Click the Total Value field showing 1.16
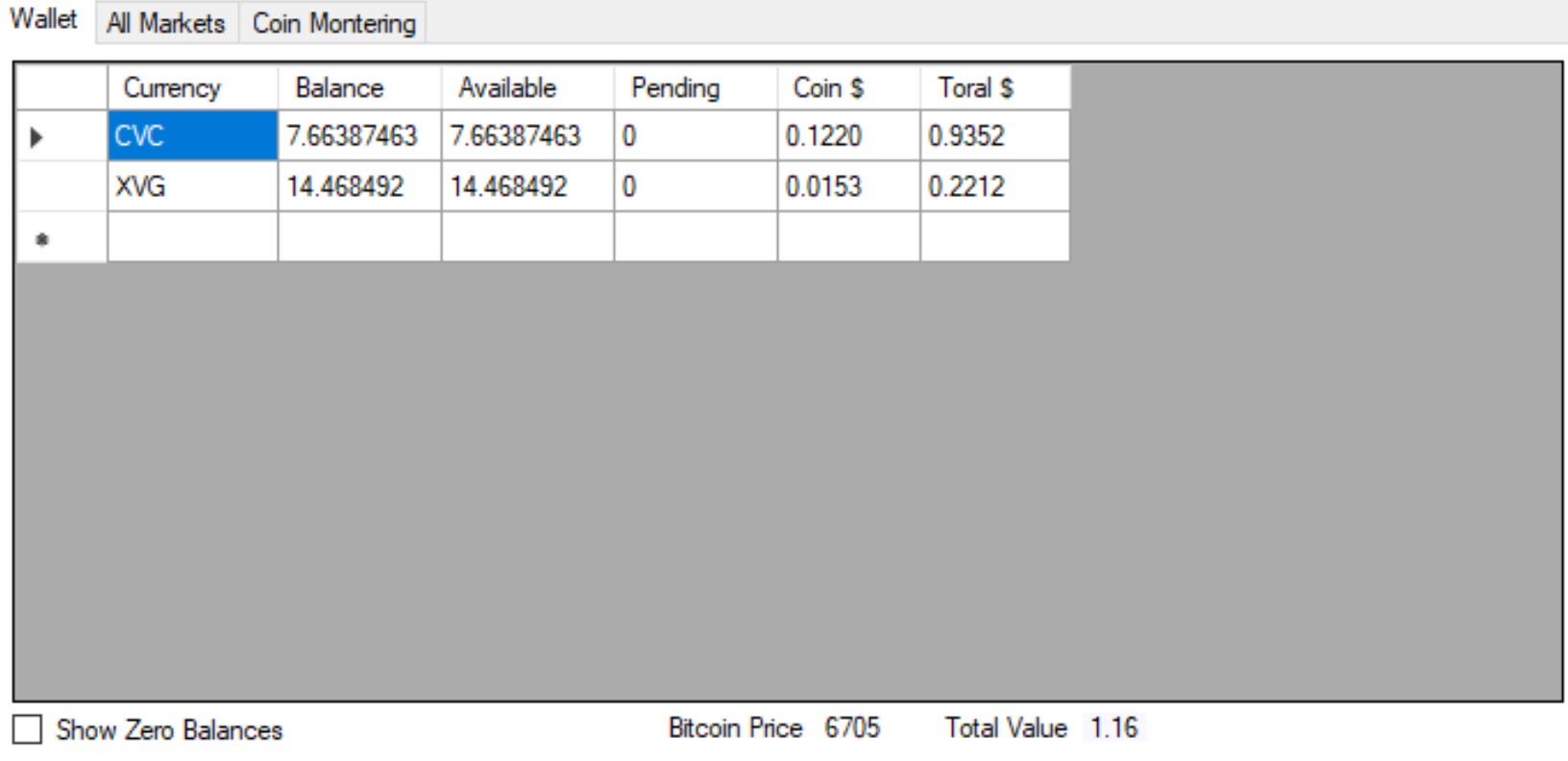This screenshot has height=761, width=1568. [1115, 727]
